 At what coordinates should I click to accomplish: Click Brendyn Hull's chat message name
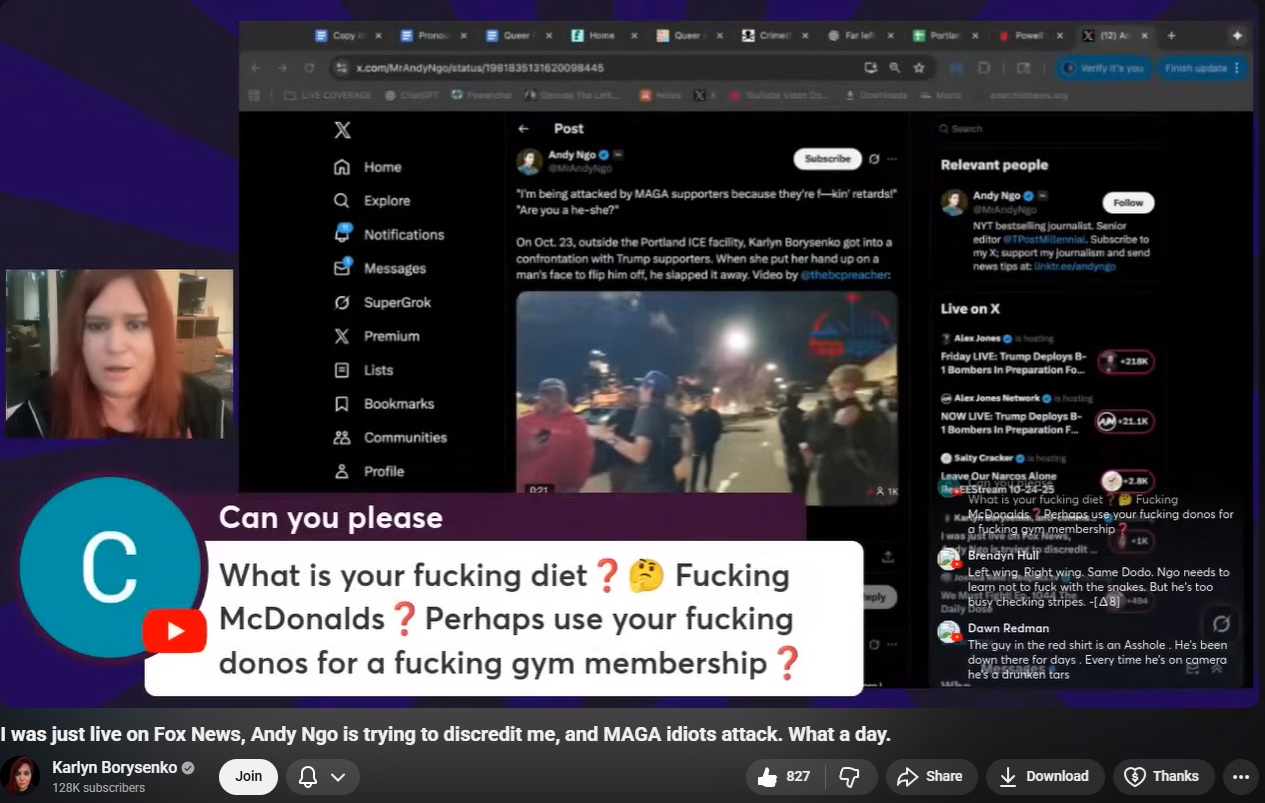1003,556
